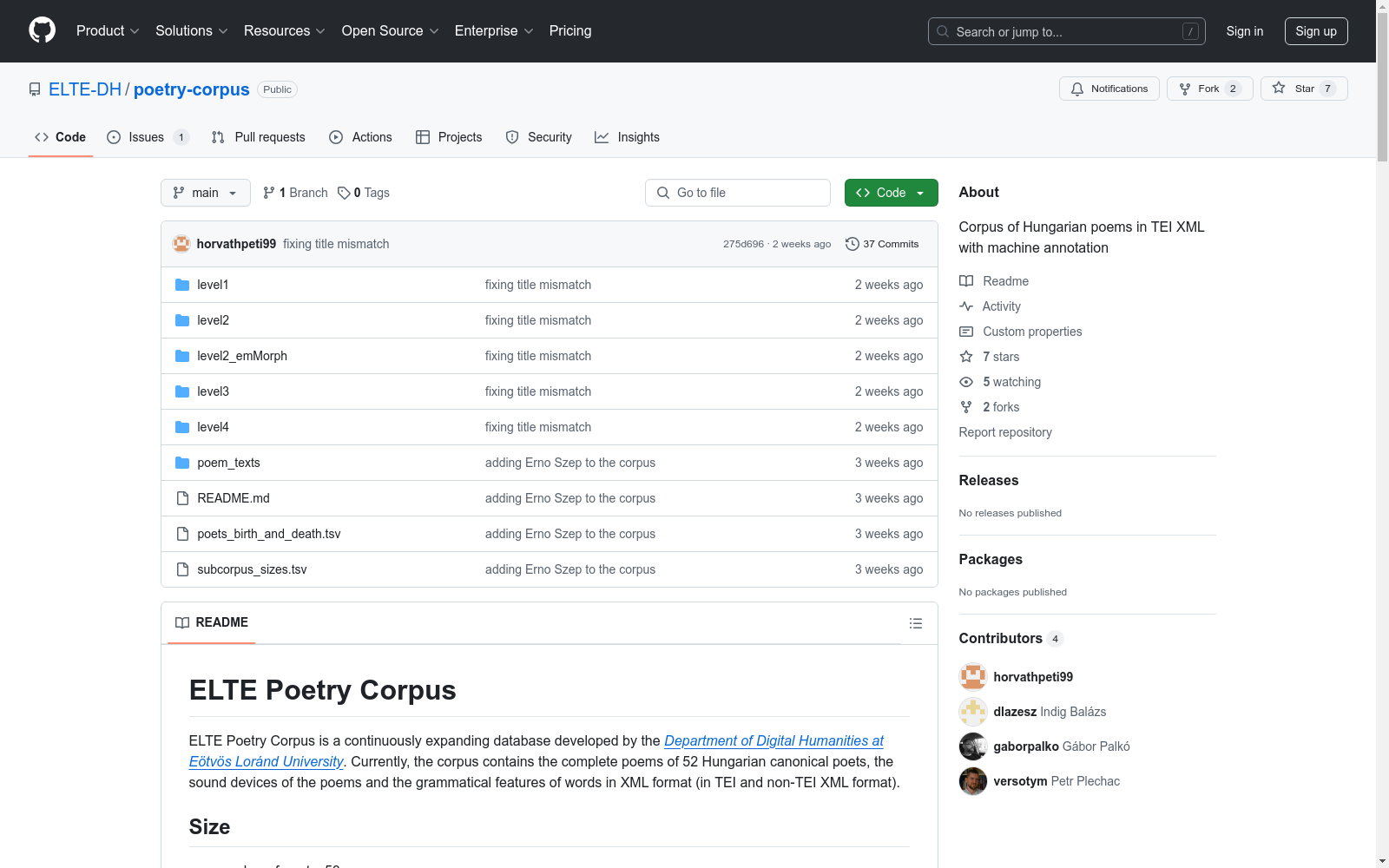Screen dimensions: 1389x868
Task: Open the Pull requests tab
Action: (259, 137)
